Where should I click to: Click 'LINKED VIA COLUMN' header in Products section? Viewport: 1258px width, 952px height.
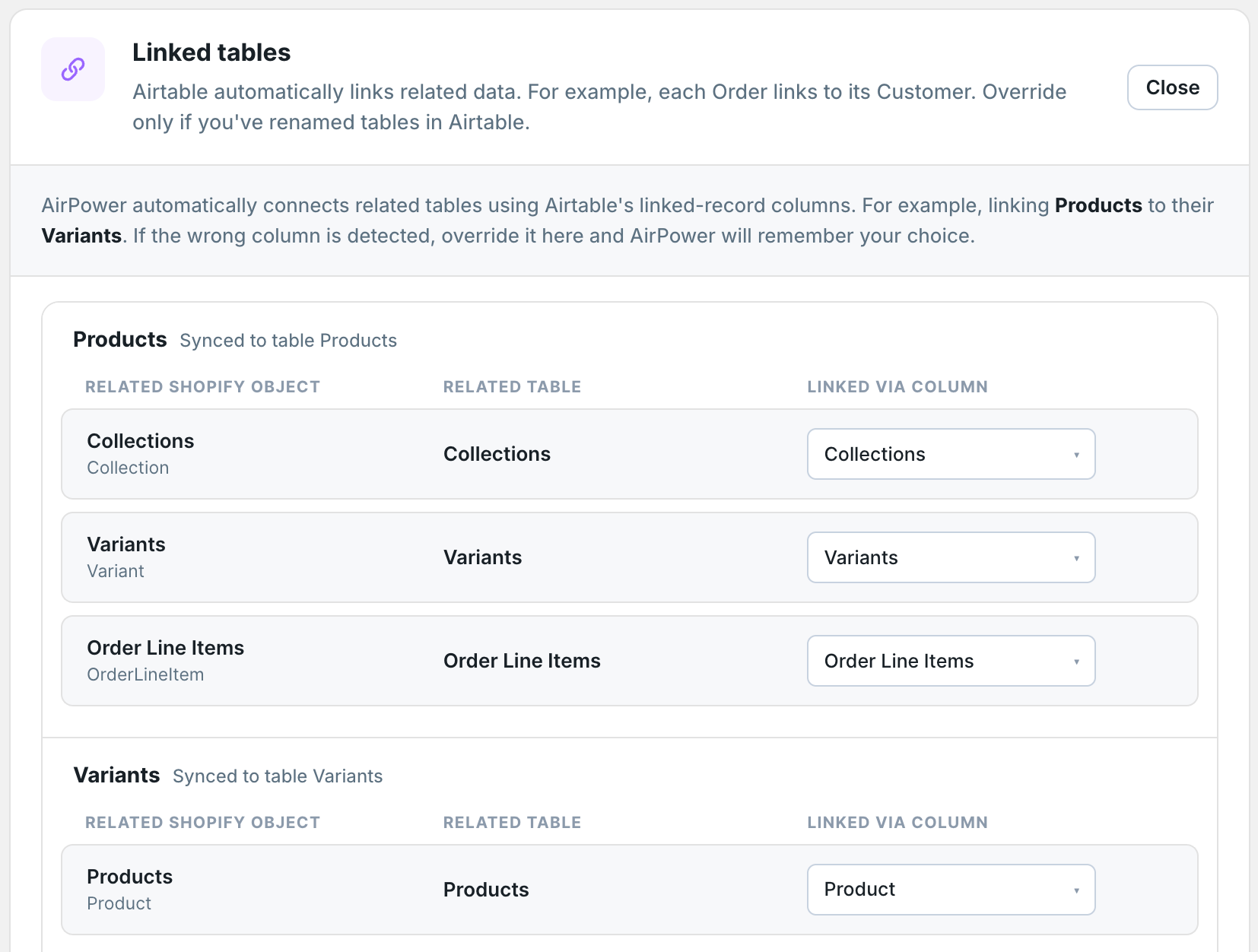coord(897,387)
